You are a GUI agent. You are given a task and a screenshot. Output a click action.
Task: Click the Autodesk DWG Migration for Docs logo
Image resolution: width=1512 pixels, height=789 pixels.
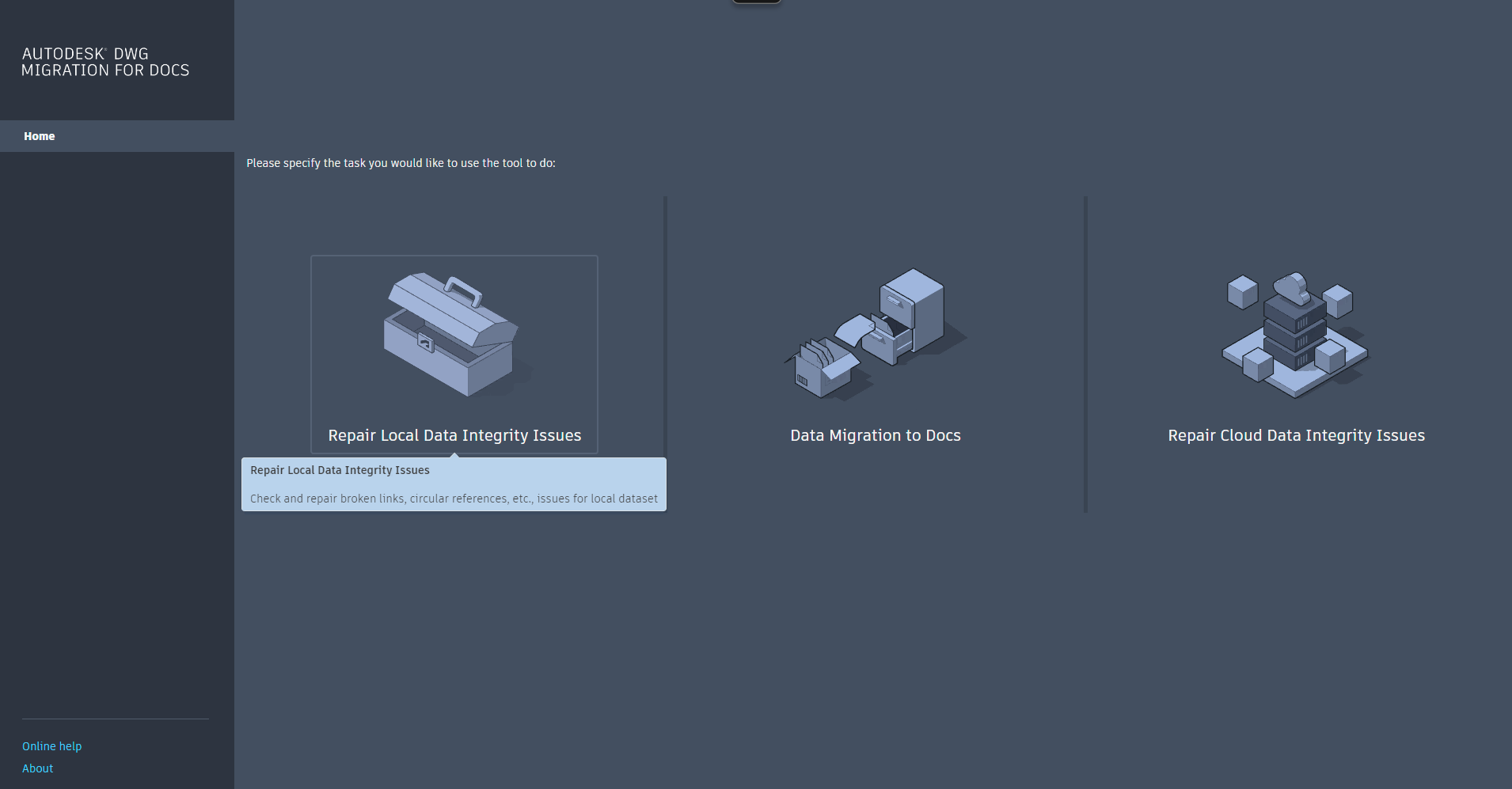[x=105, y=62]
